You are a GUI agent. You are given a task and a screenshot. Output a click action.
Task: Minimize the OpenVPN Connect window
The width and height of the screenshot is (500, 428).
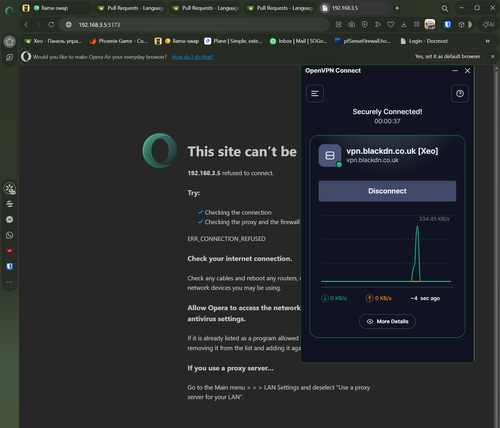coord(455,71)
